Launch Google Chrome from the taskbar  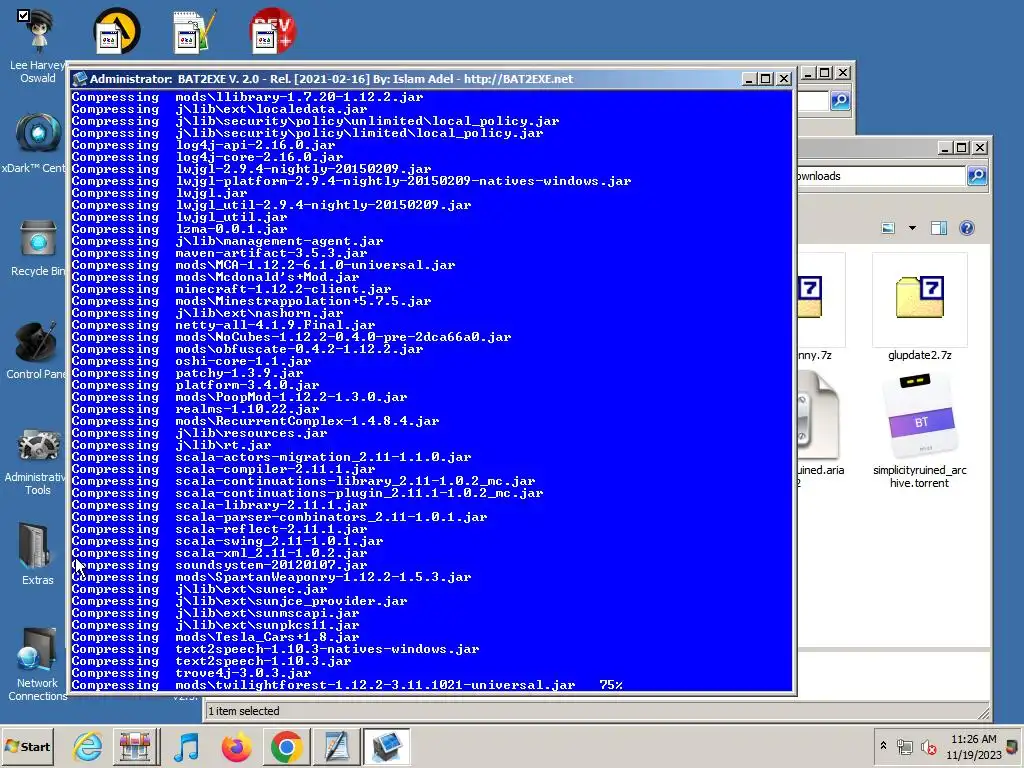(x=286, y=746)
